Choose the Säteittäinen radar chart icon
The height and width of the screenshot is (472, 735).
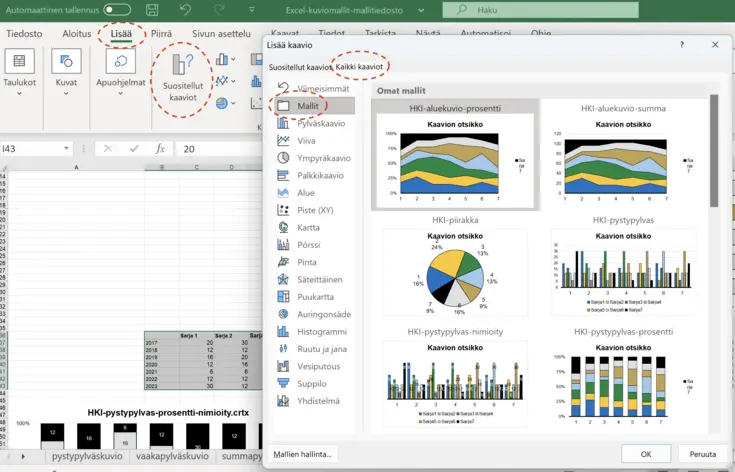click(283, 279)
